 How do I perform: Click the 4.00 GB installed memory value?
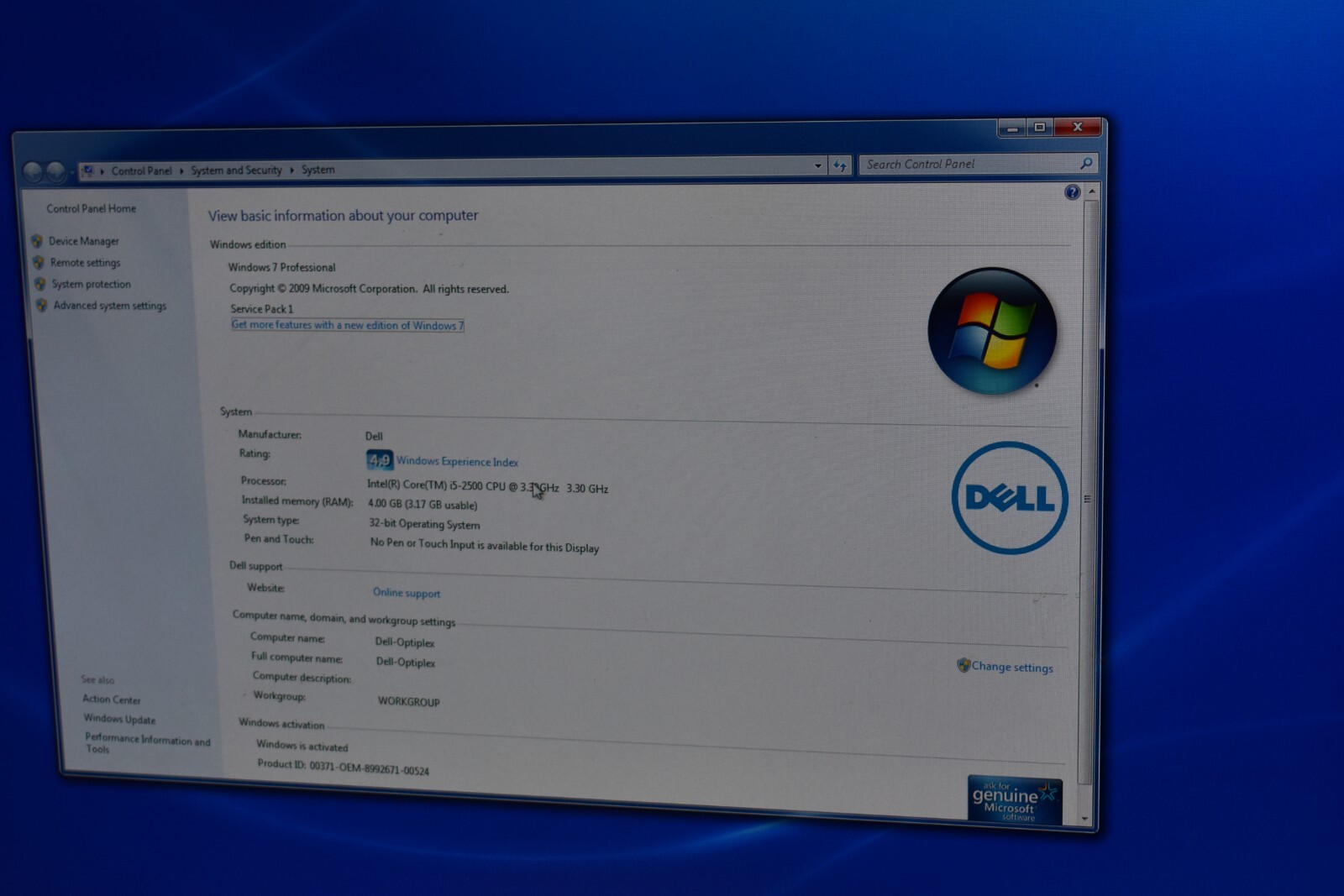point(423,504)
